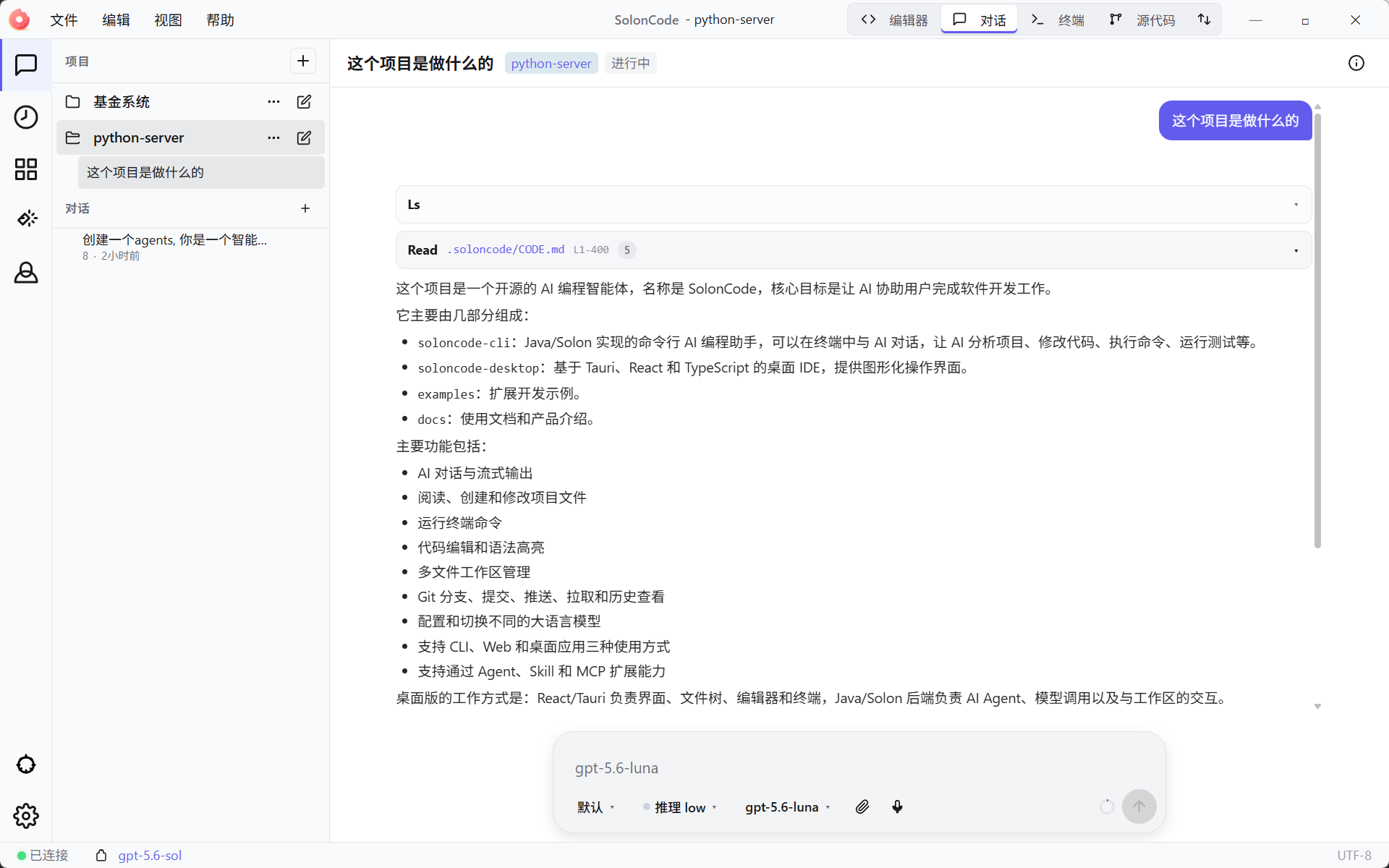This screenshot has height=868, width=1389.
Task: Open the 编辑 menu
Action: [116, 20]
